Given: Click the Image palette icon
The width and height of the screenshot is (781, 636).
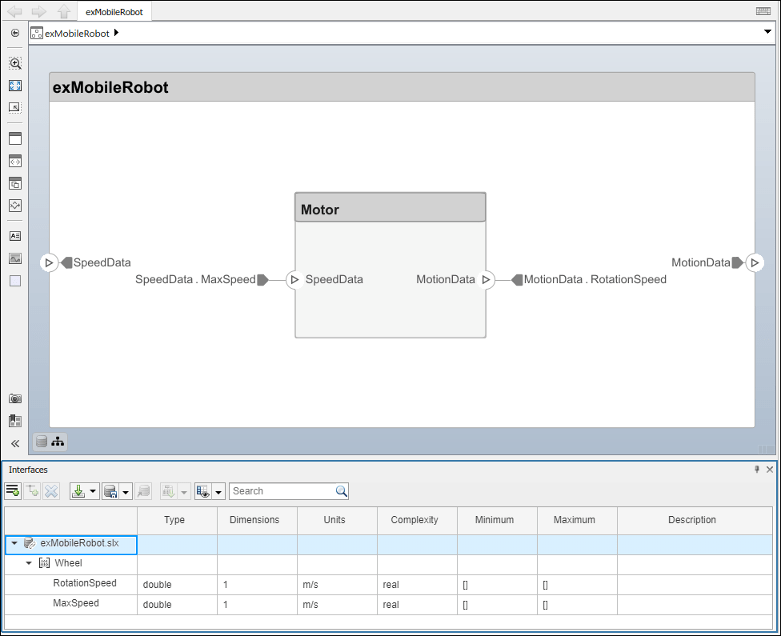Looking at the screenshot, I should (x=15, y=258).
